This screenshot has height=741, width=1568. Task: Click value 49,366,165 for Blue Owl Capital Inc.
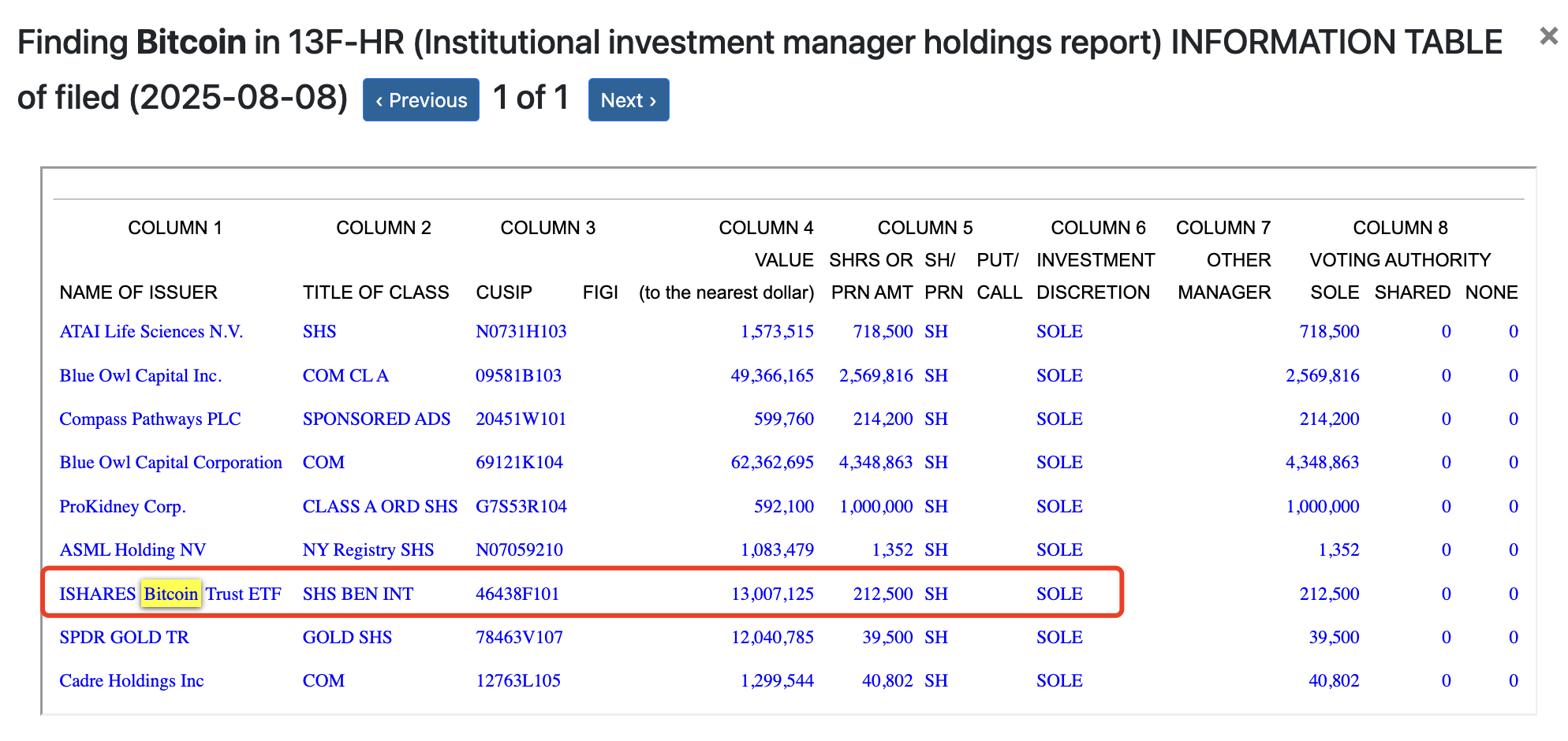tap(772, 375)
